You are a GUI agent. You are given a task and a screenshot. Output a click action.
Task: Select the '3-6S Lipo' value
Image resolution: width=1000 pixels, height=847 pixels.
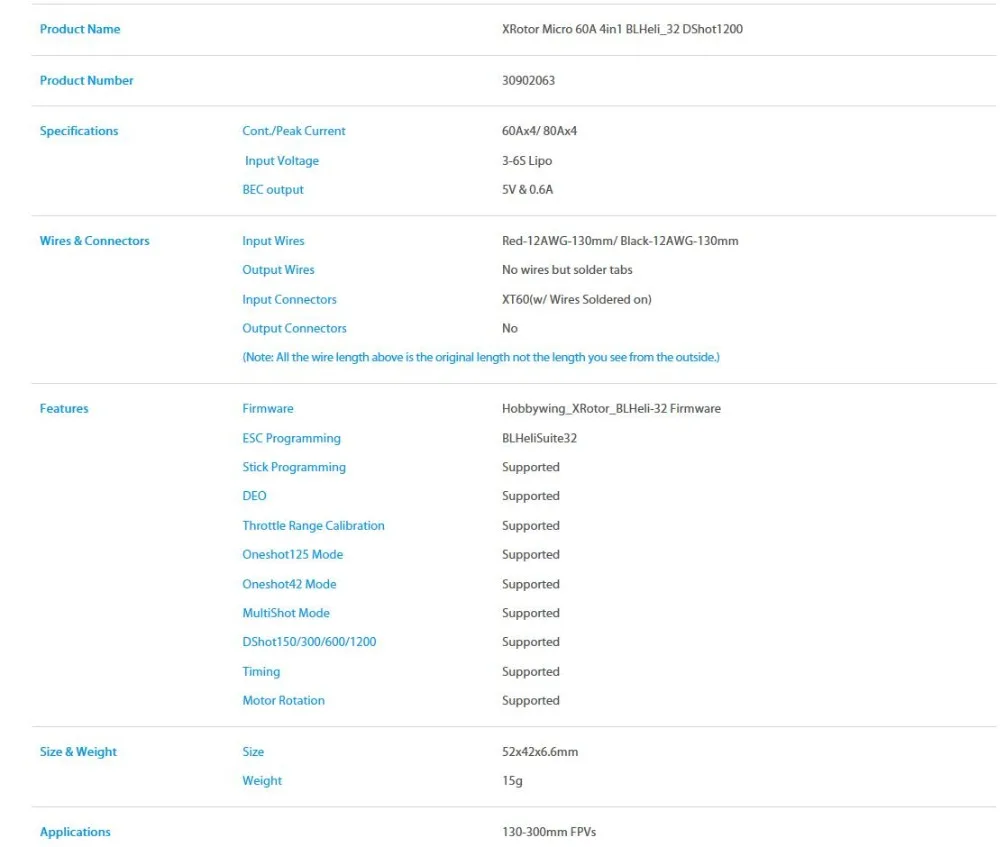(527, 161)
